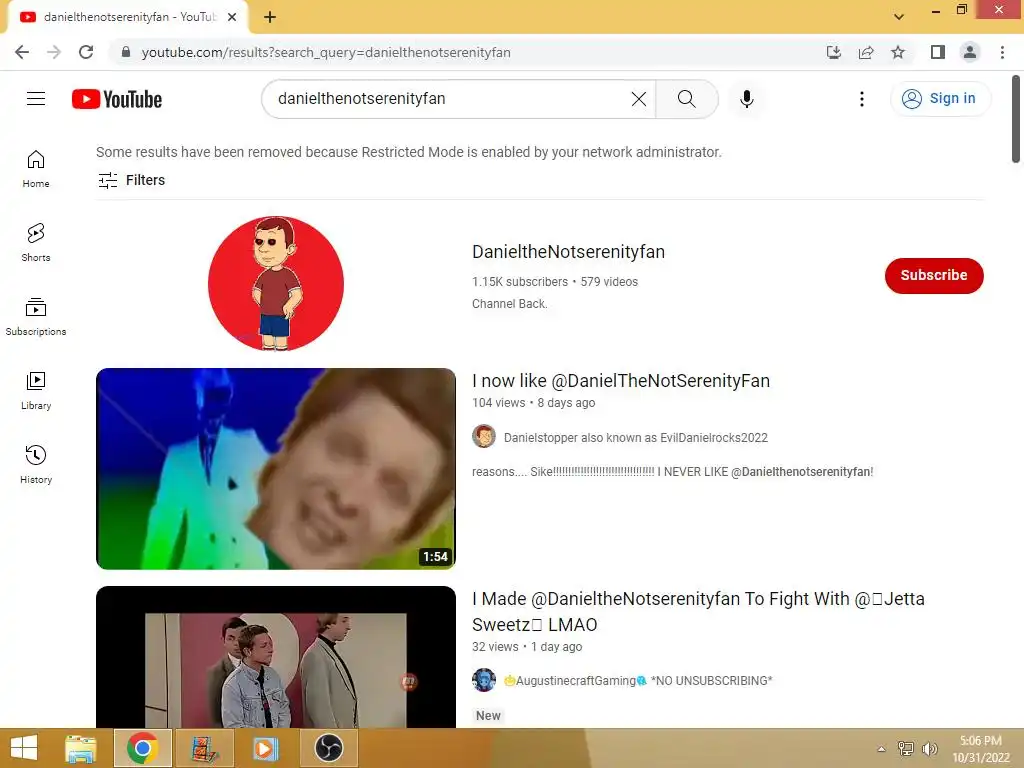Close the danielthenotserenityfan YouTube tab
This screenshot has height=768, width=1024.
click(232, 17)
